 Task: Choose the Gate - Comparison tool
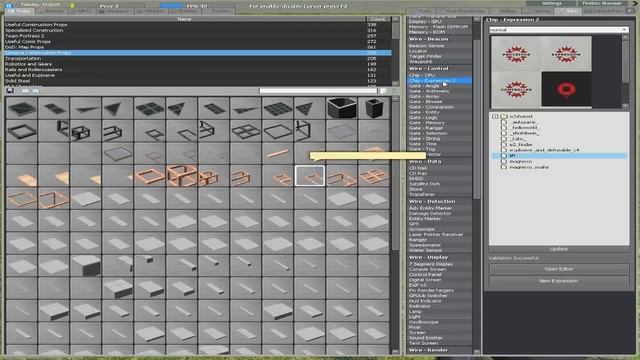click(x=440, y=107)
